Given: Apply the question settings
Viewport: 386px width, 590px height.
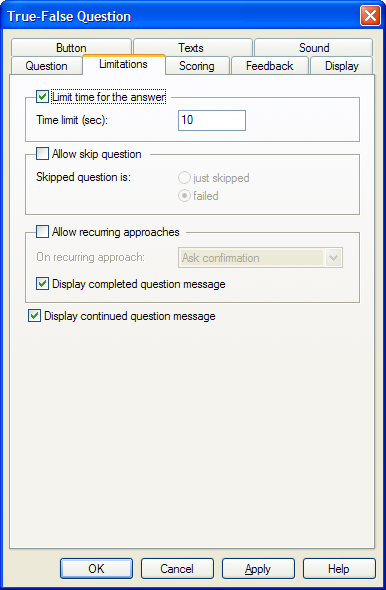Looking at the screenshot, I should coord(258,569).
